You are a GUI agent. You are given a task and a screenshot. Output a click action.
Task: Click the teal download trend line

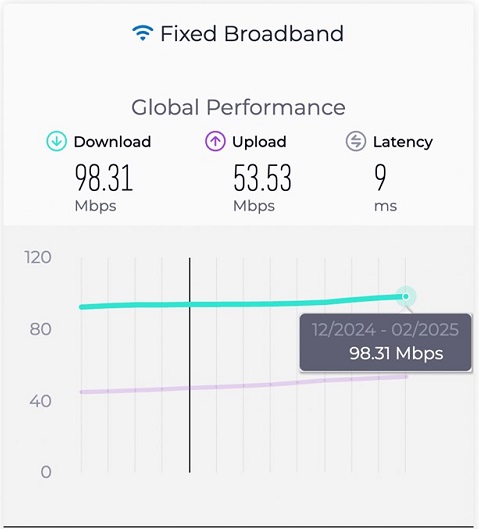coord(243,303)
